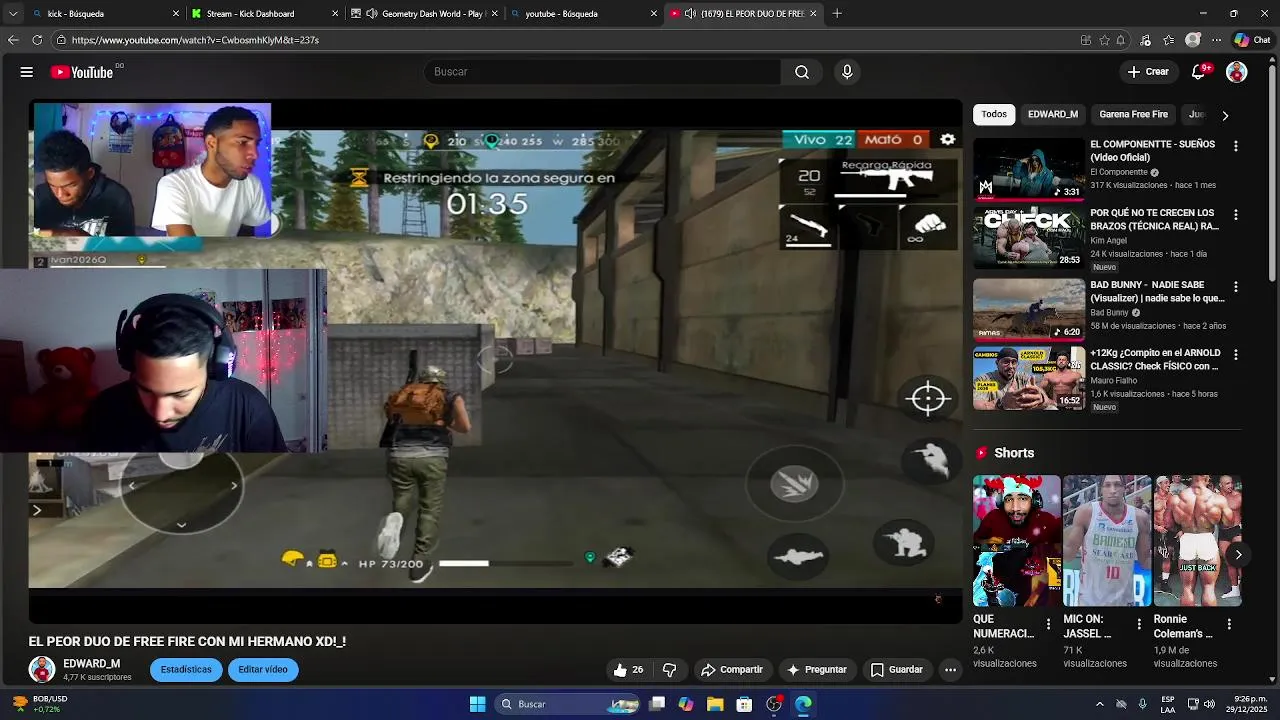Open El Componente Sueños video thumbnail
The height and width of the screenshot is (720, 1280).
point(1029,169)
